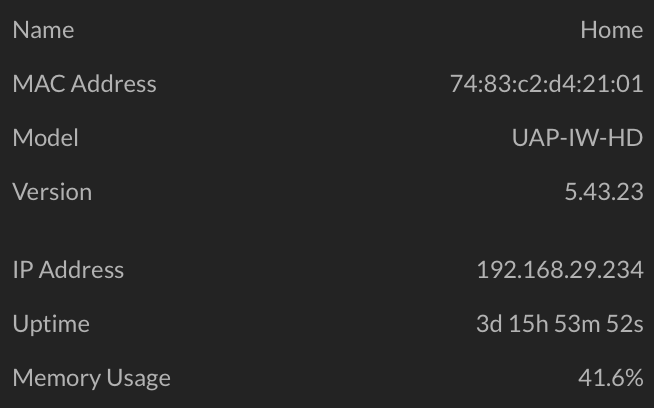
Task: Select the memory usage value 41.6%
Action: (611, 378)
